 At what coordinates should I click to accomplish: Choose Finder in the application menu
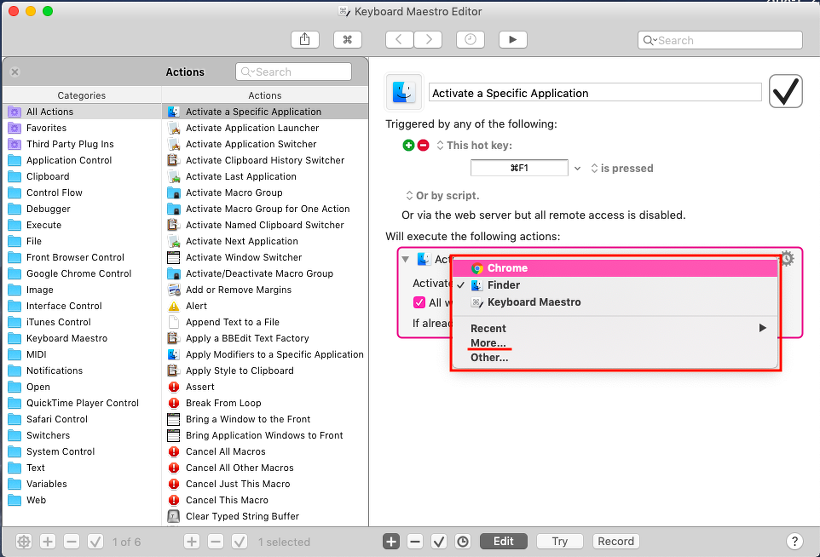[x=616, y=285]
